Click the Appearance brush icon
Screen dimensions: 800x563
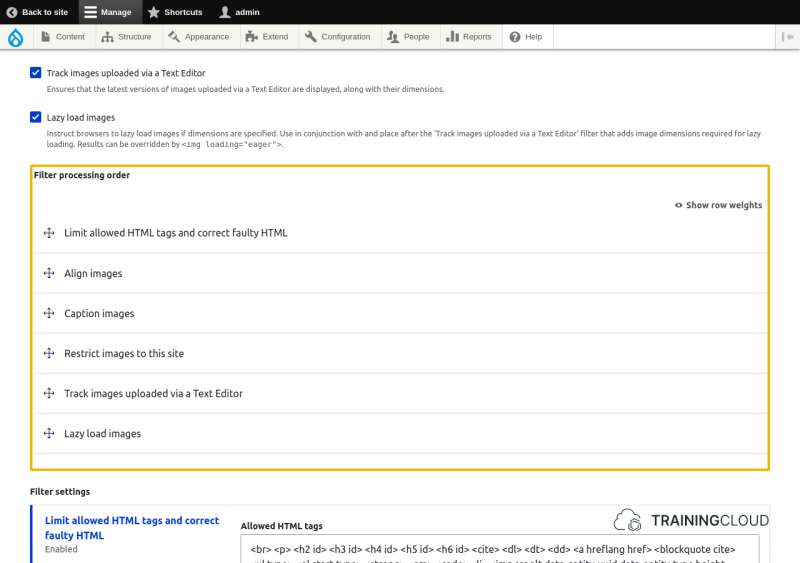tap(174, 37)
